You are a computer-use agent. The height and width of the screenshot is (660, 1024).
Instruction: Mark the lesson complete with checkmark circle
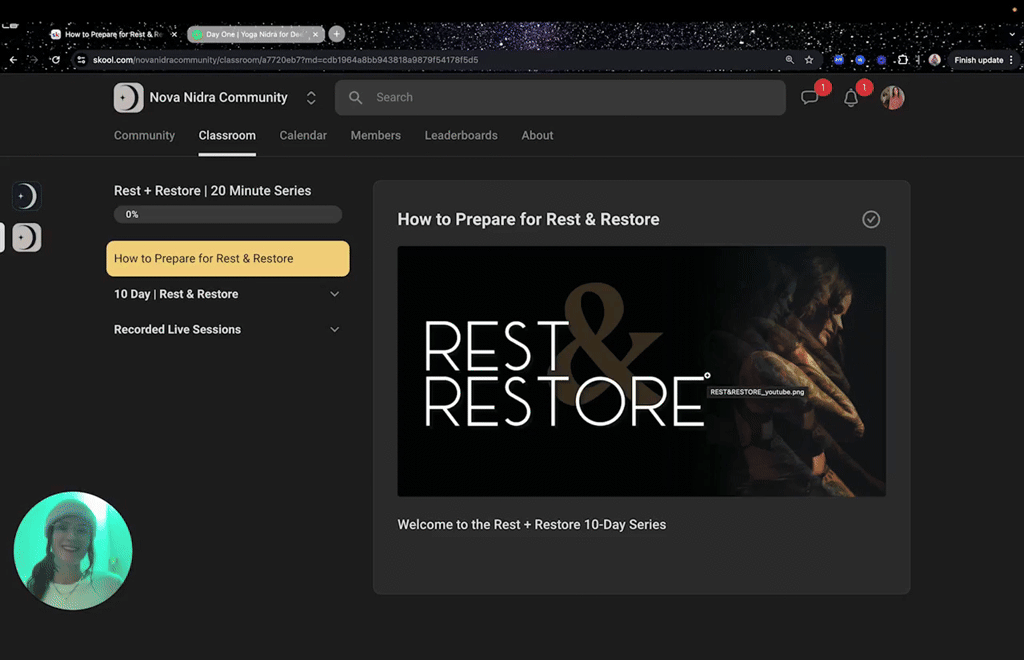[x=871, y=219]
